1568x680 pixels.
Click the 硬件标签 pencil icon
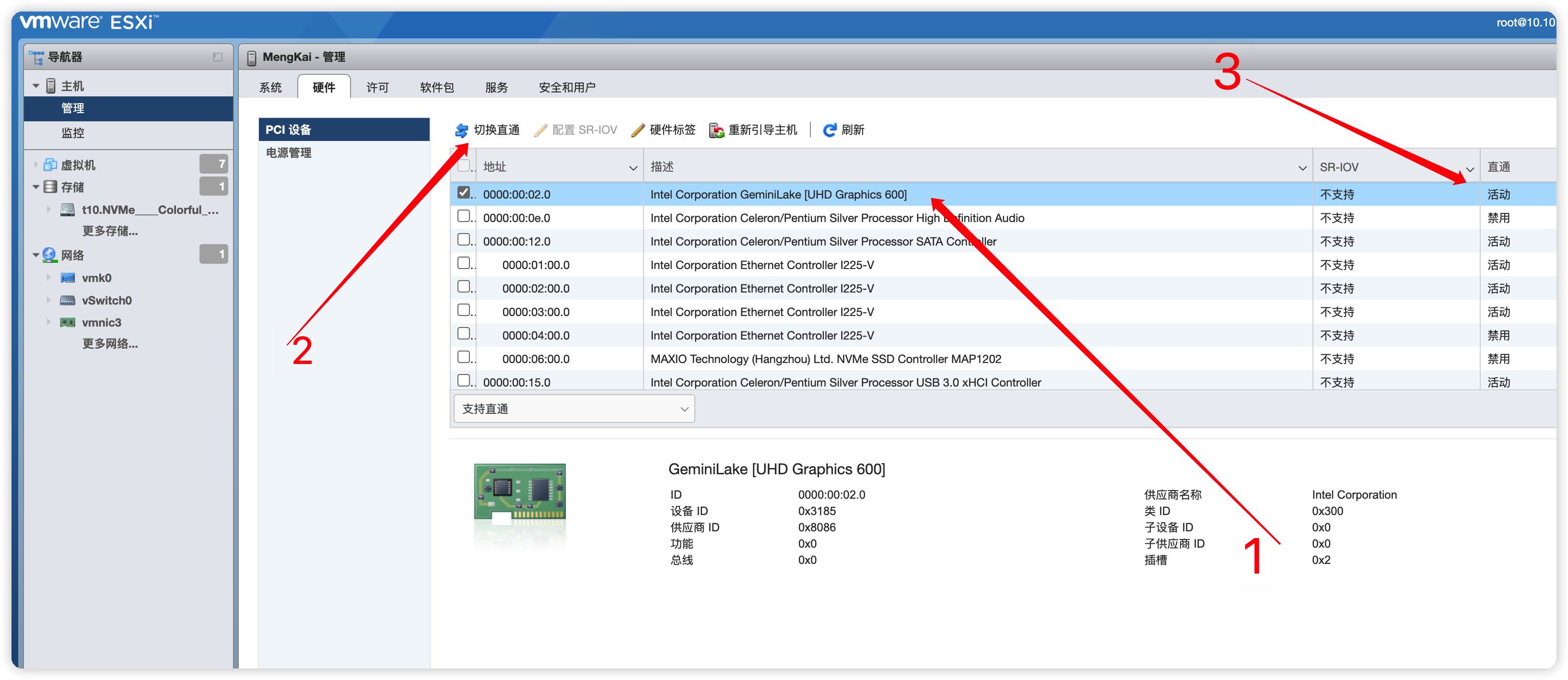(637, 130)
